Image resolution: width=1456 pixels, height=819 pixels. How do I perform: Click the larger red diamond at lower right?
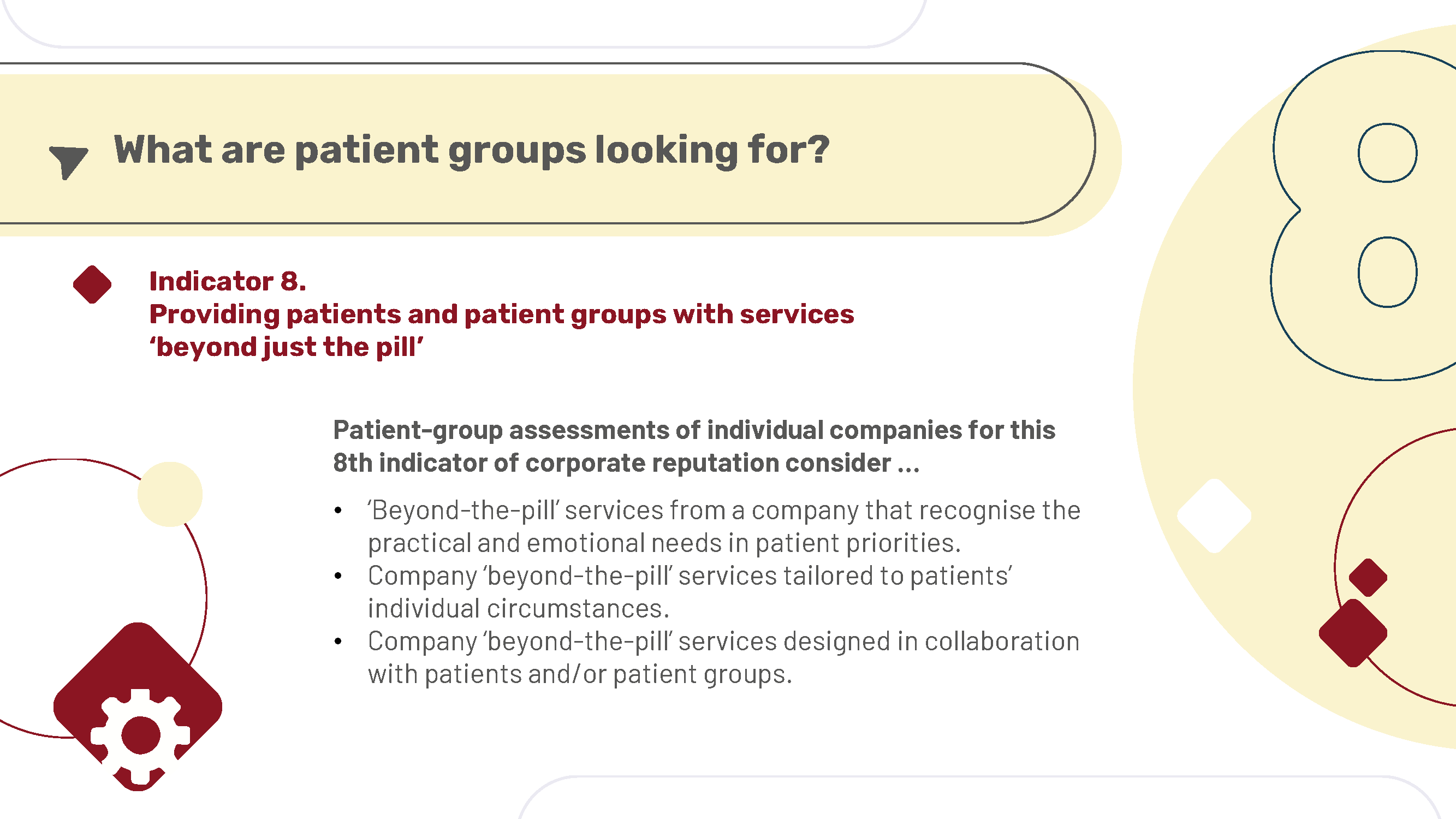click(x=1353, y=632)
